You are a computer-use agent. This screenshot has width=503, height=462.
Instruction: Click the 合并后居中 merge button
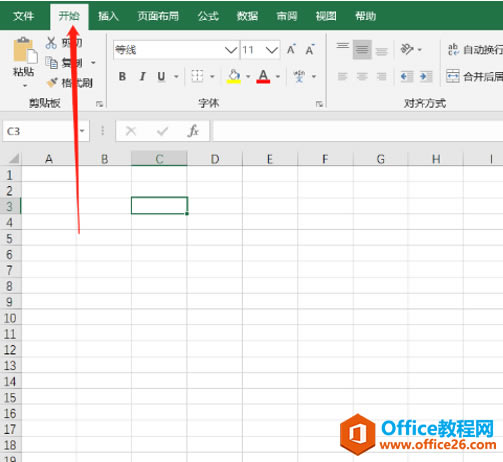click(474, 77)
